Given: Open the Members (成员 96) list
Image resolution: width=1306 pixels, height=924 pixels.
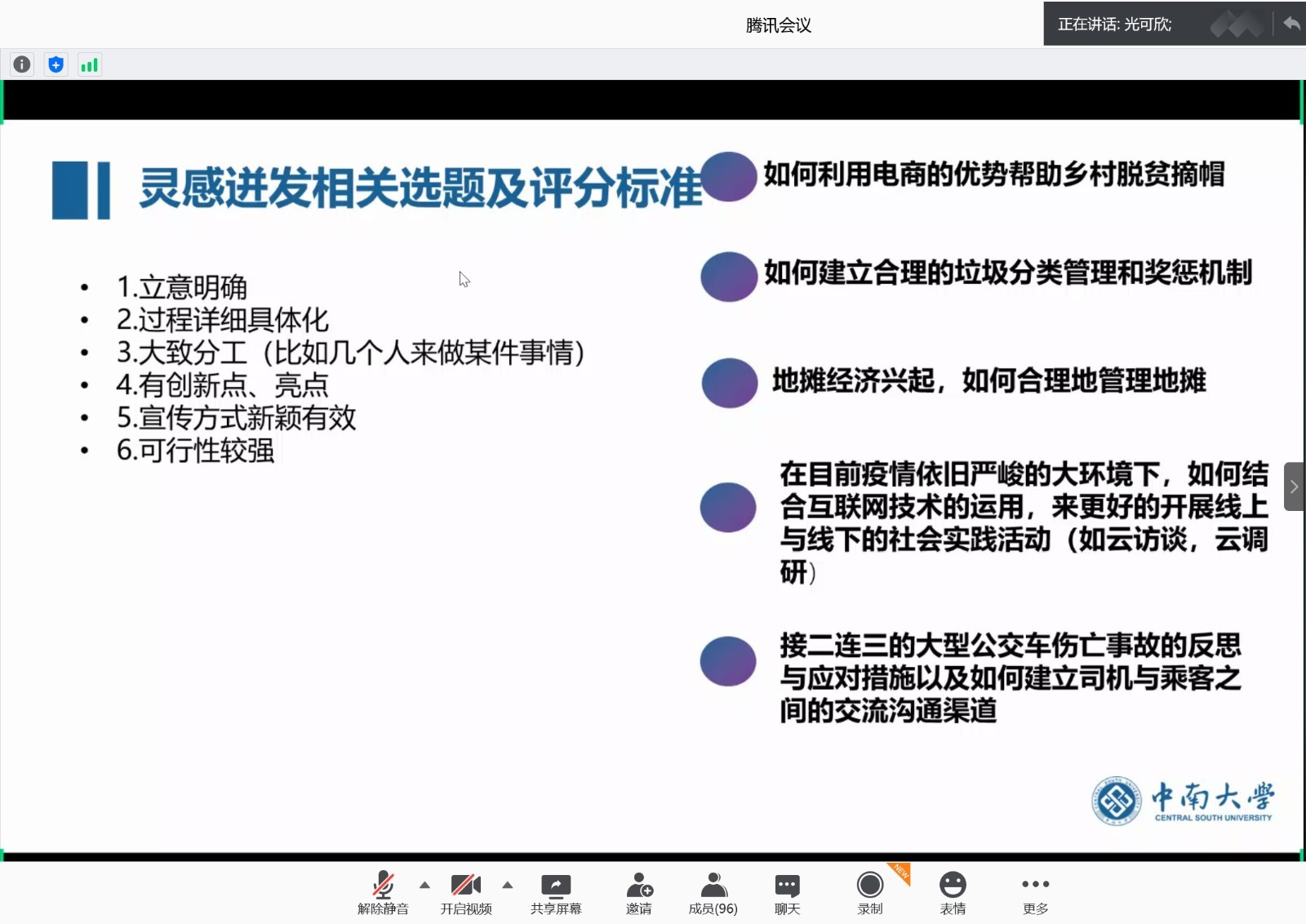Looking at the screenshot, I should pos(713,893).
